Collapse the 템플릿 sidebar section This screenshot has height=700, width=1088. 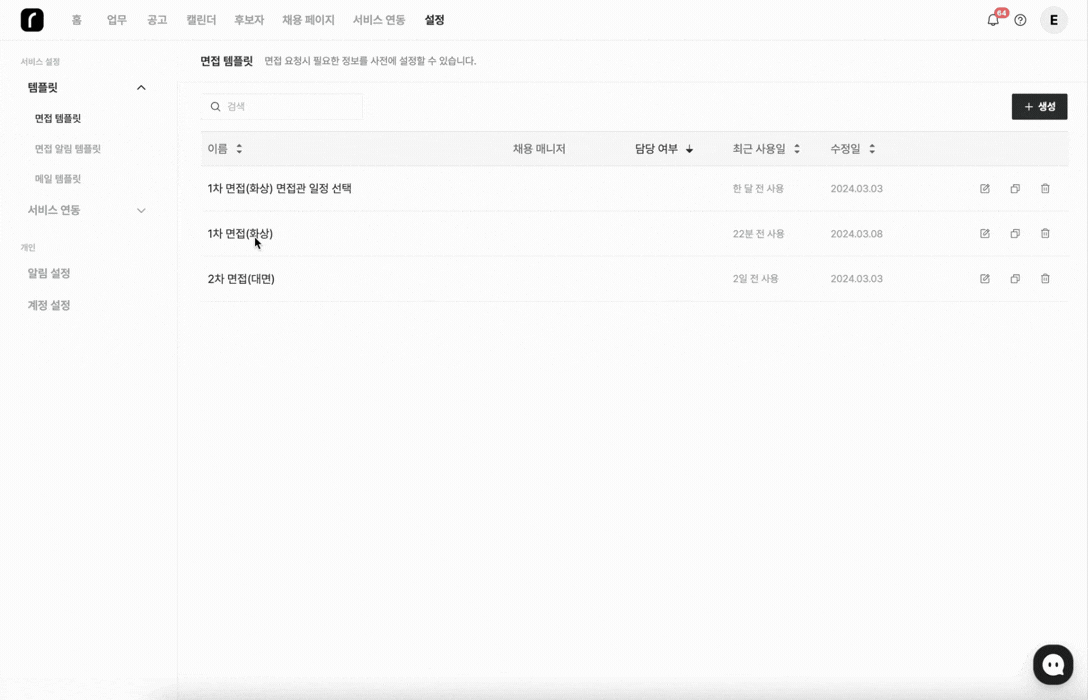(x=141, y=88)
